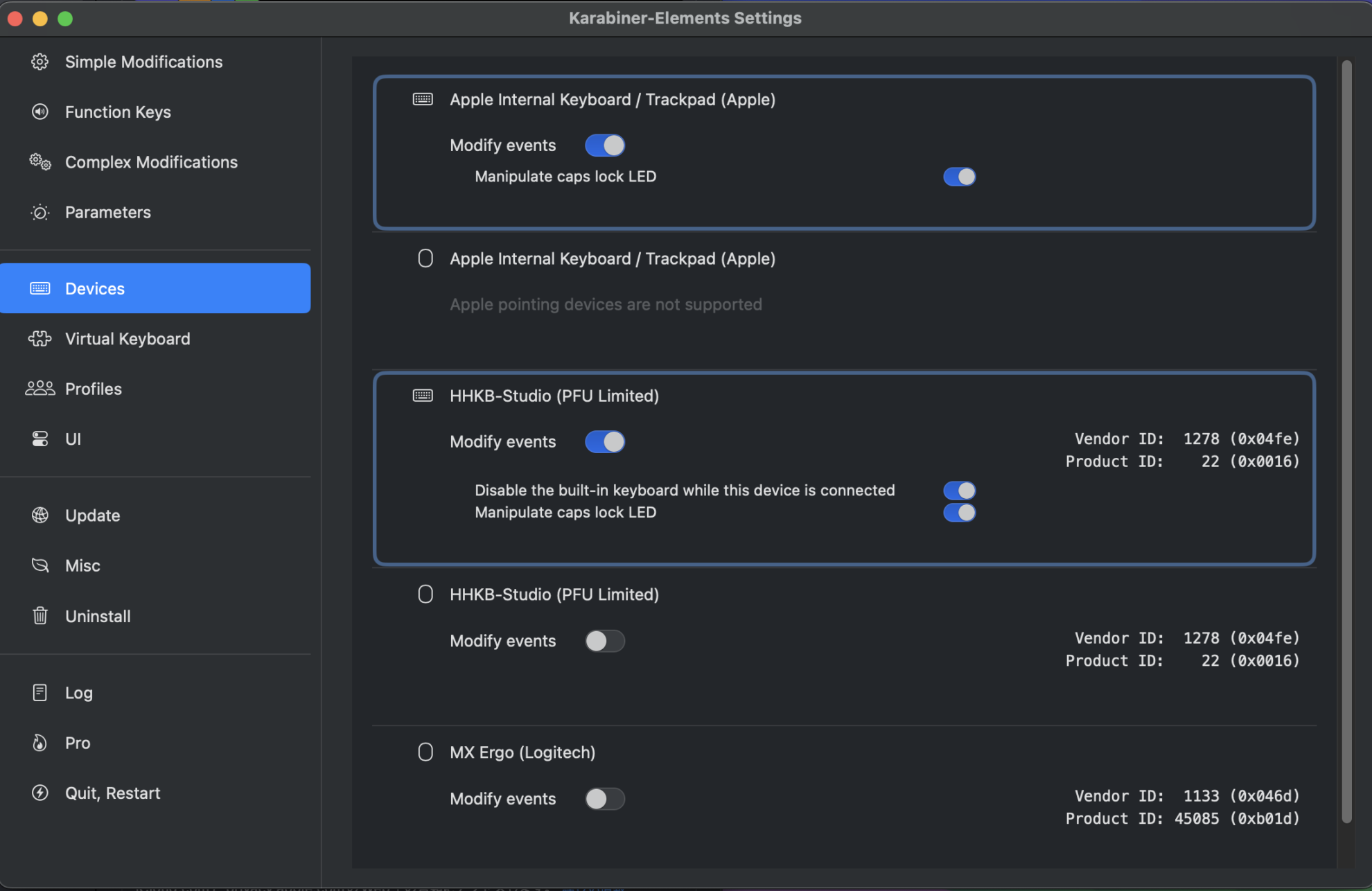Open the Simple Modifications section
This screenshot has height=891, width=1372.
[x=155, y=62]
